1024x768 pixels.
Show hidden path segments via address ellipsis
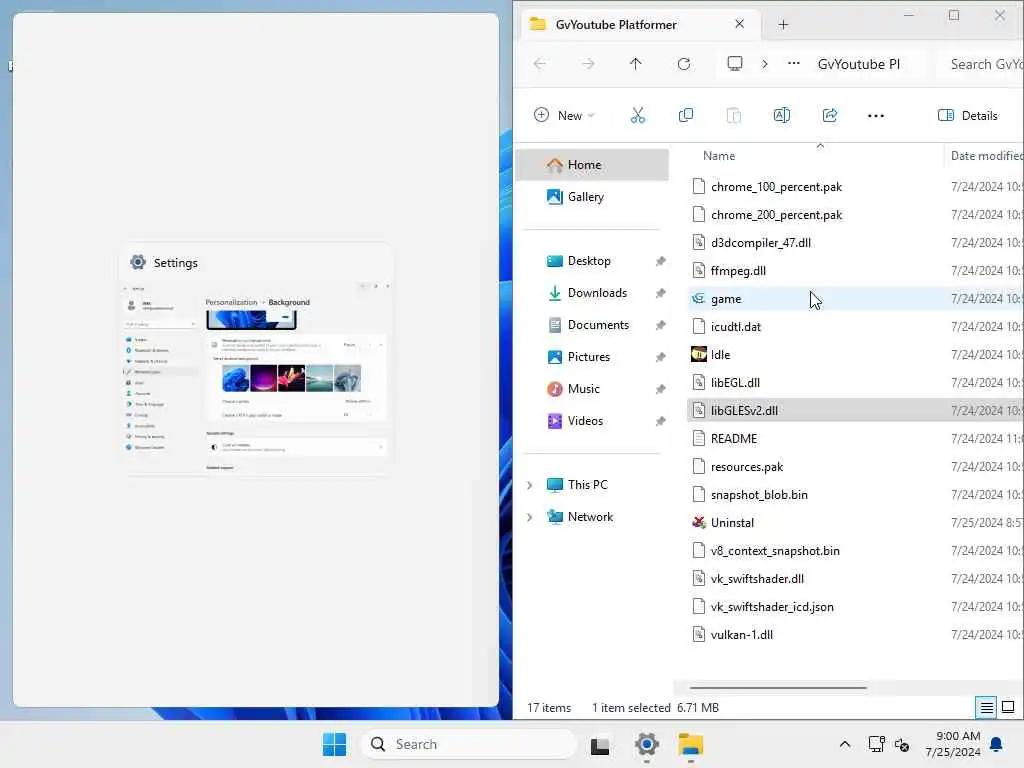pyautogui.click(x=793, y=63)
